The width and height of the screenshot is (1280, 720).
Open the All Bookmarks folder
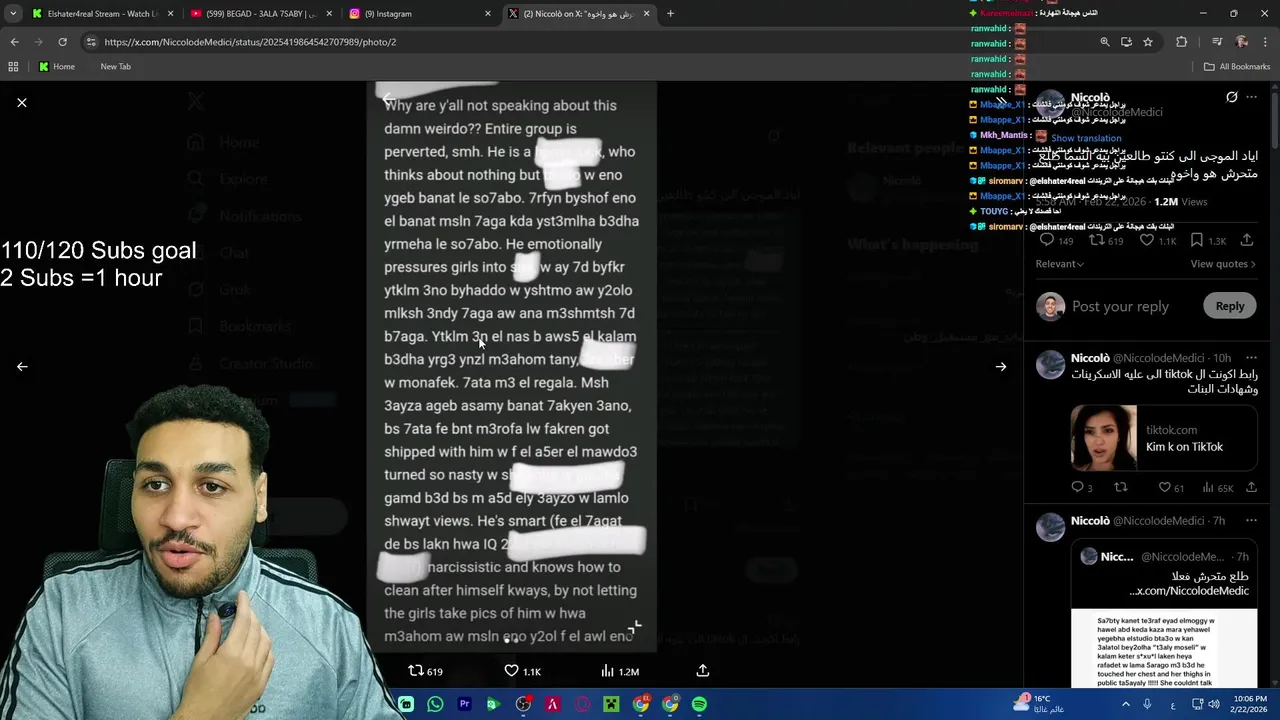(1237, 66)
